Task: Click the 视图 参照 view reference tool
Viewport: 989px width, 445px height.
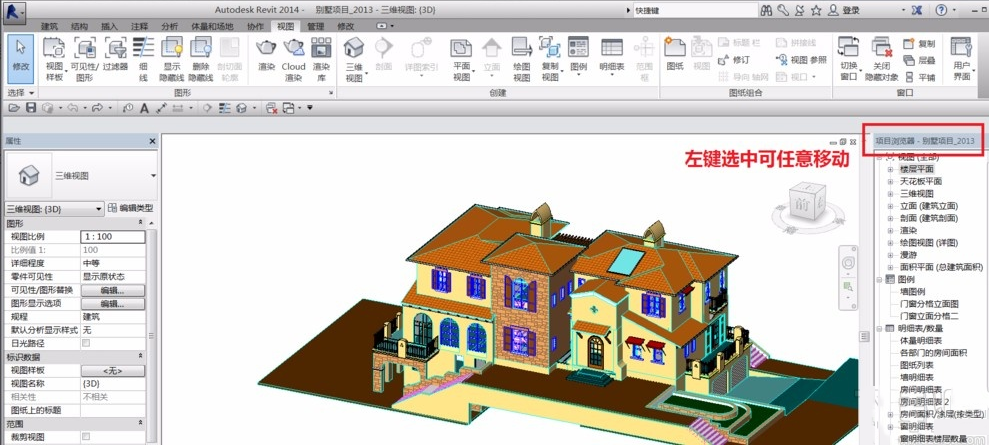Action: point(802,60)
